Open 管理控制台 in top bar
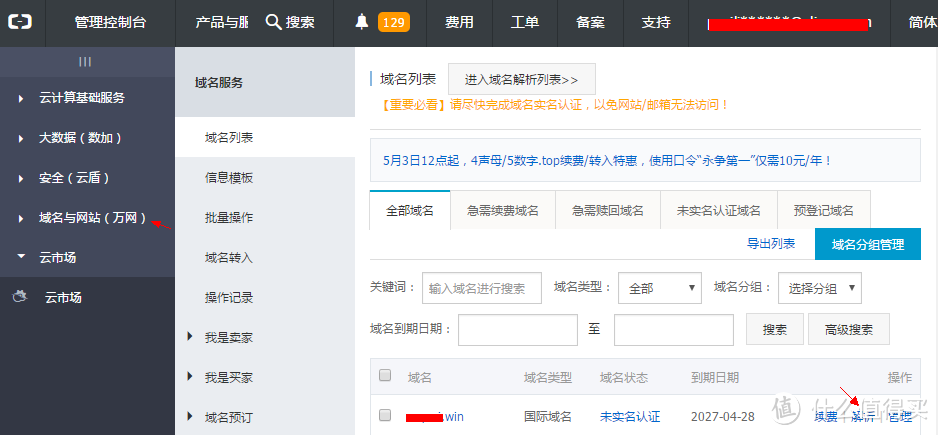Image resolution: width=938 pixels, height=435 pixels. tap(111, 23)
